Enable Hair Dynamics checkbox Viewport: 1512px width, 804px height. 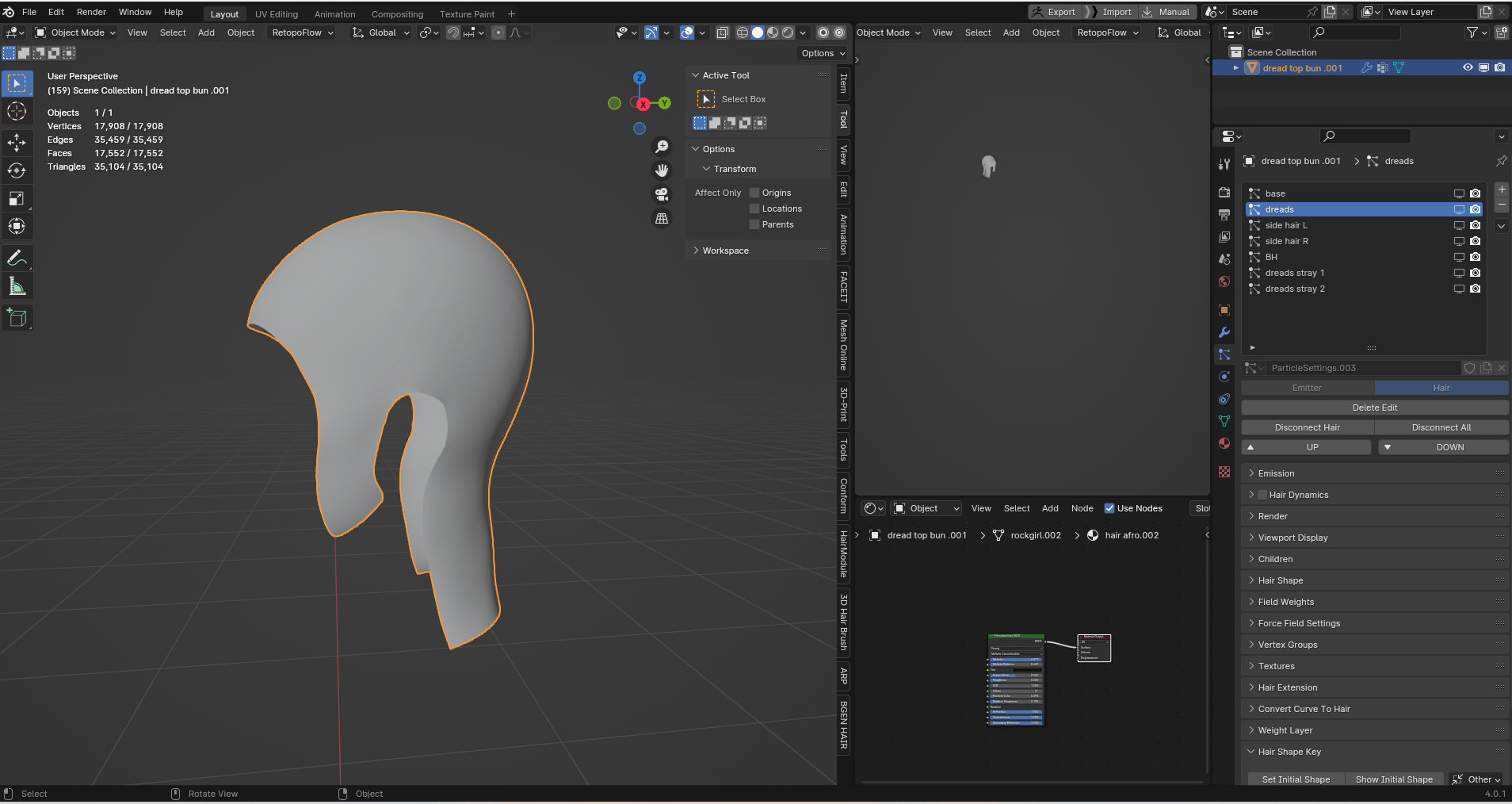coord(1262,495)
